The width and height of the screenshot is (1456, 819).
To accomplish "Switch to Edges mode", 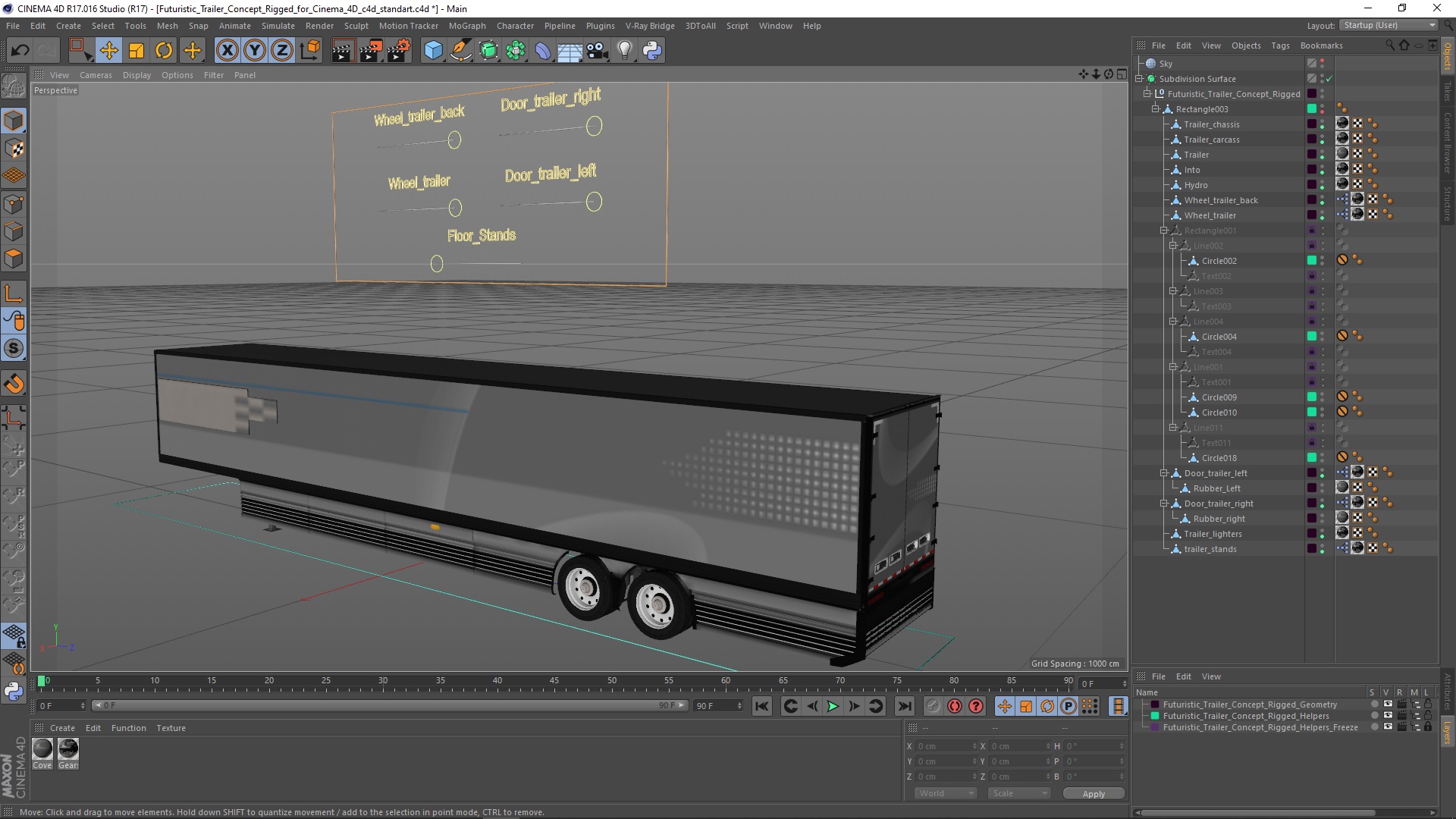I will [14, 231].
